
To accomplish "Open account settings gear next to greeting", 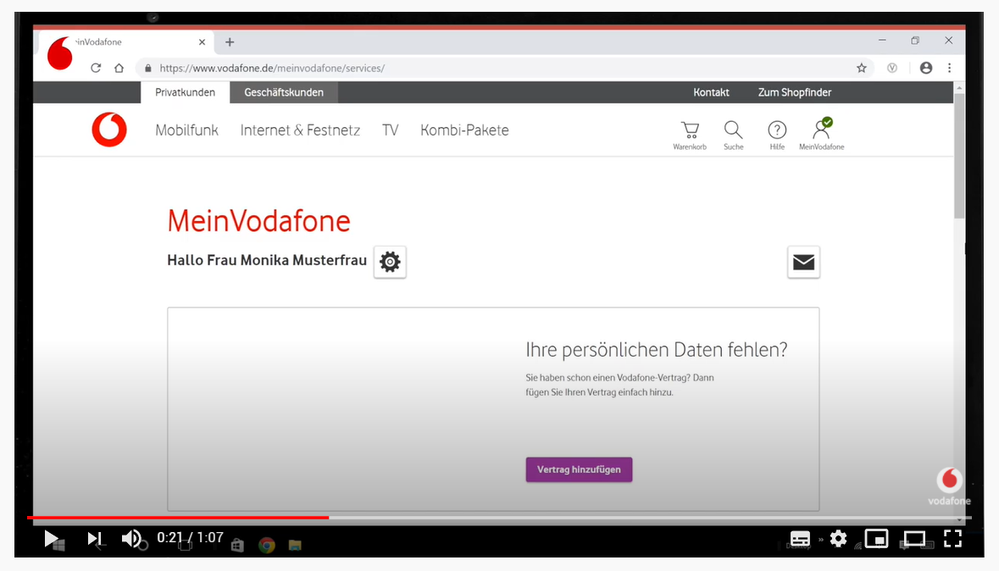I will coord(390,262).
